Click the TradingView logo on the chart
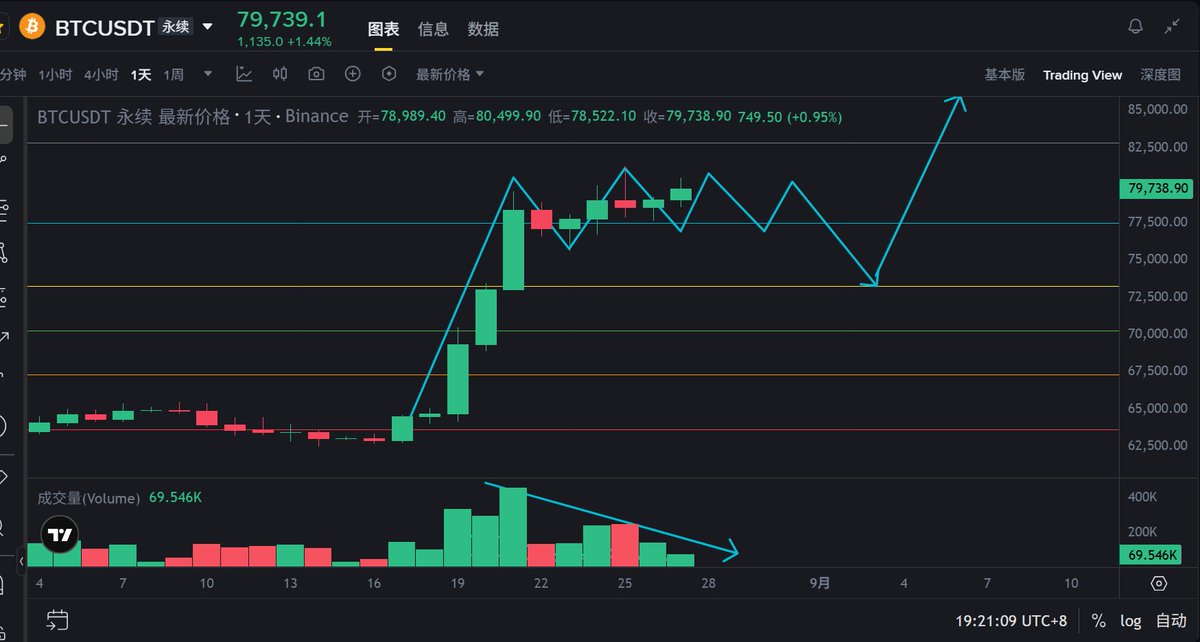1200x642 pixels. 60,535
